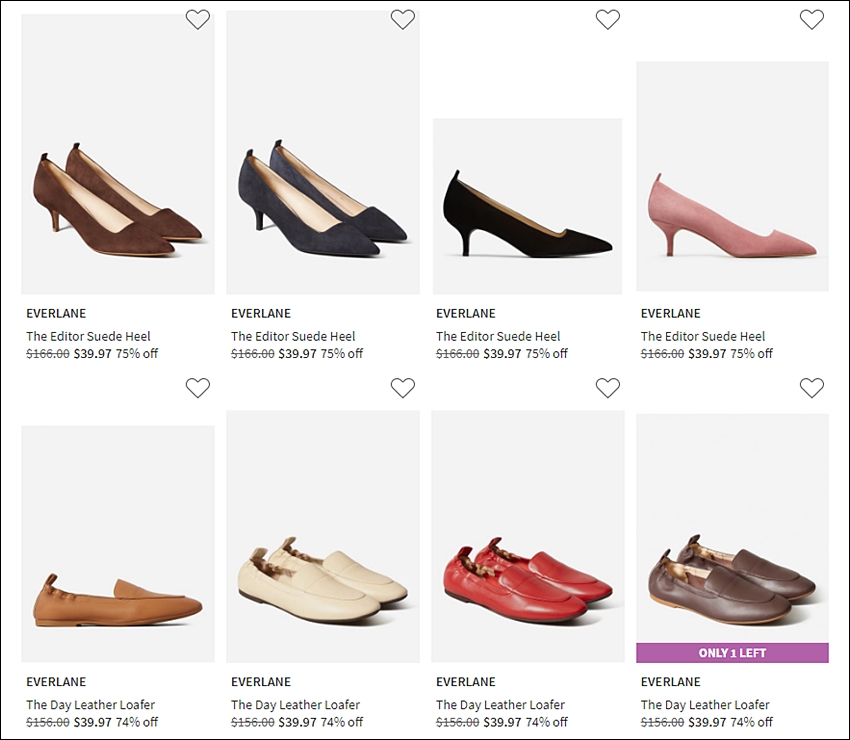Image resolution: width=850 pixels, height=740 pixels.
Task: Click the '75% off' label of black heel
Action: [x=546, y=353]
